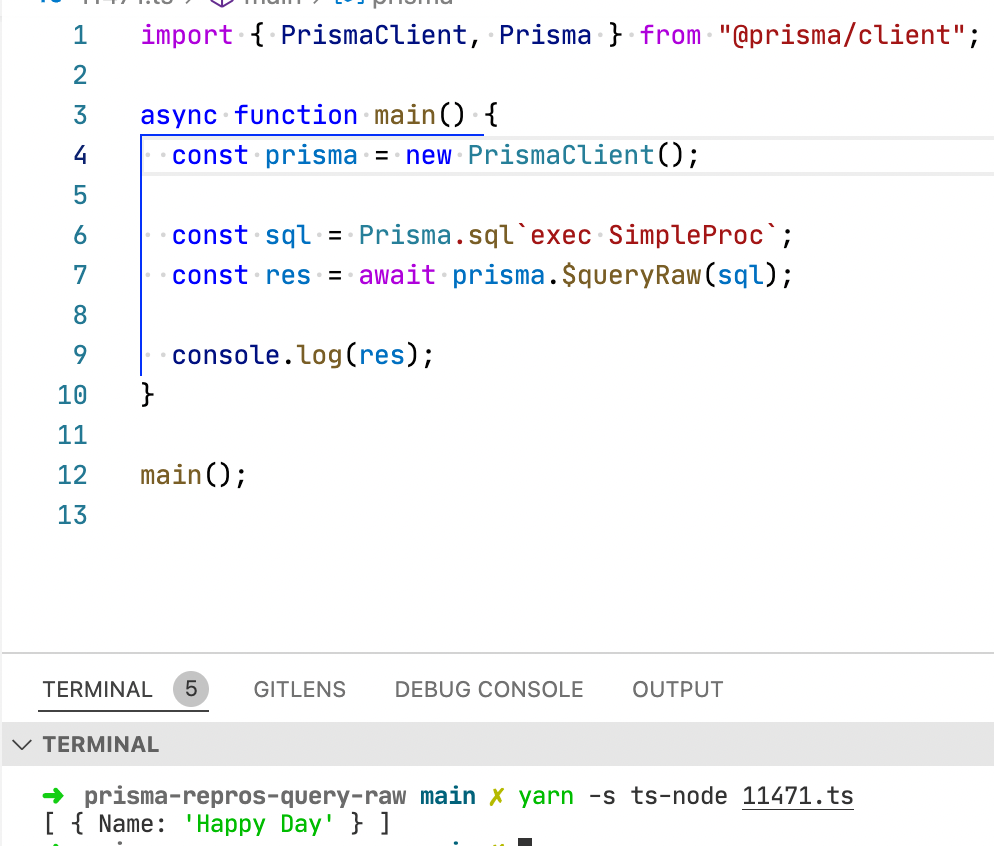Screen dimensions: 994x846
Task: Click line number 12 in the gutter
Action: (72, 475)
